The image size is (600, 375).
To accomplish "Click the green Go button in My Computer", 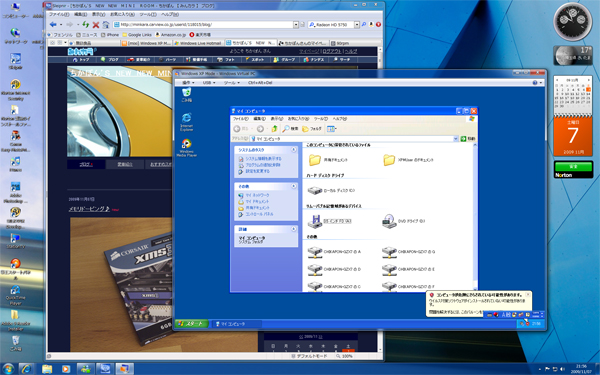I will (x=468, y=139).
